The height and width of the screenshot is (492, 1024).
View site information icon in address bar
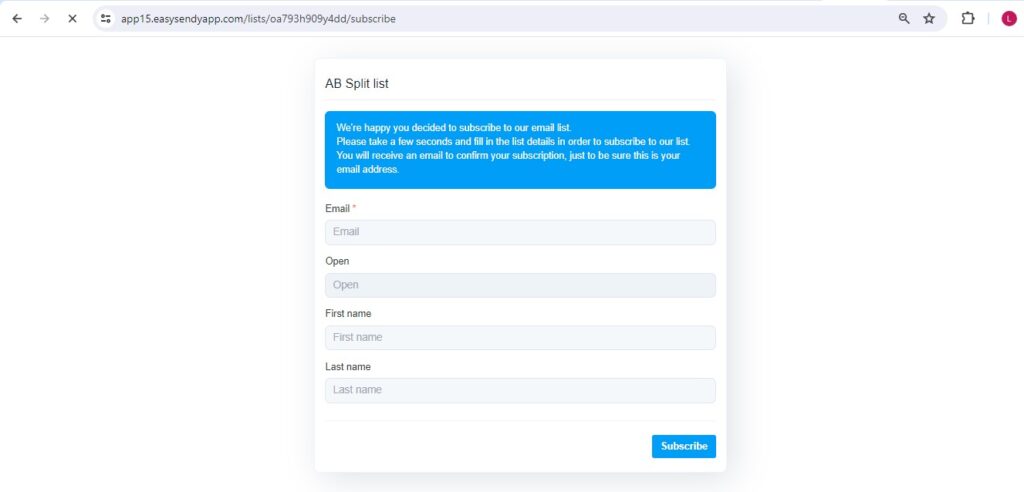[106, 18]
